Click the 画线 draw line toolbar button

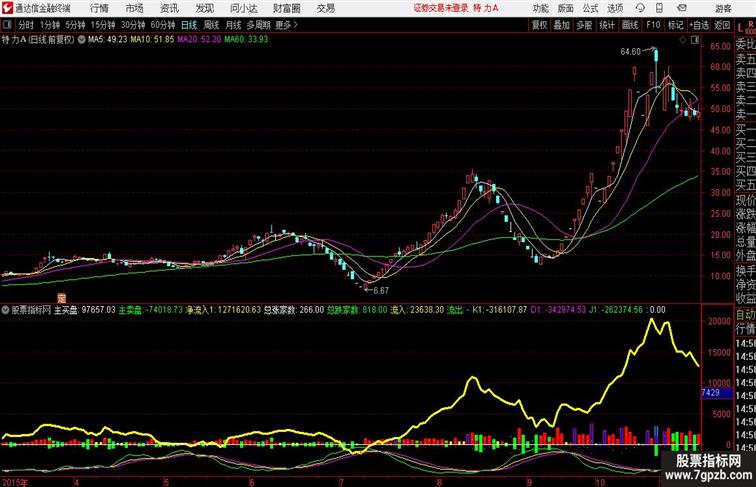(630, 25)
